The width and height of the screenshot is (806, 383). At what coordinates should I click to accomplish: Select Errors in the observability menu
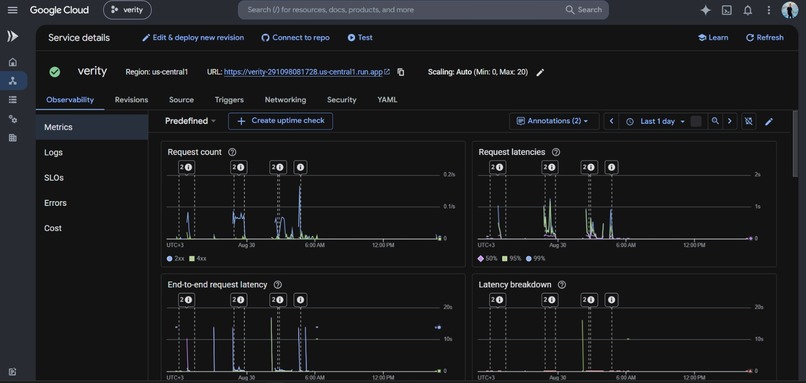point(92,203)
